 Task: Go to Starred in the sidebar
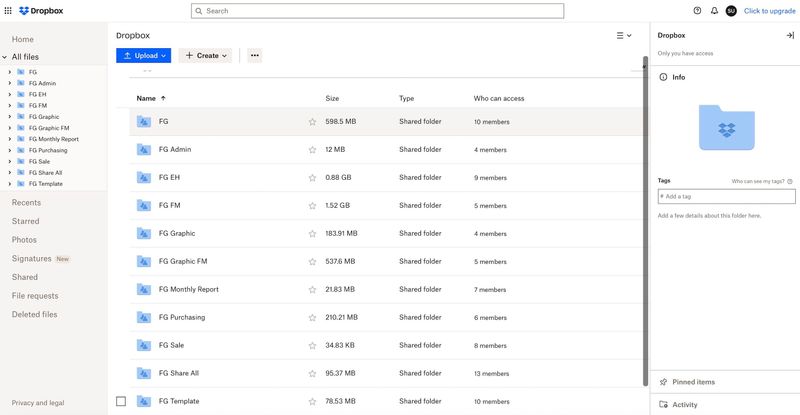(x=26, y=221)
